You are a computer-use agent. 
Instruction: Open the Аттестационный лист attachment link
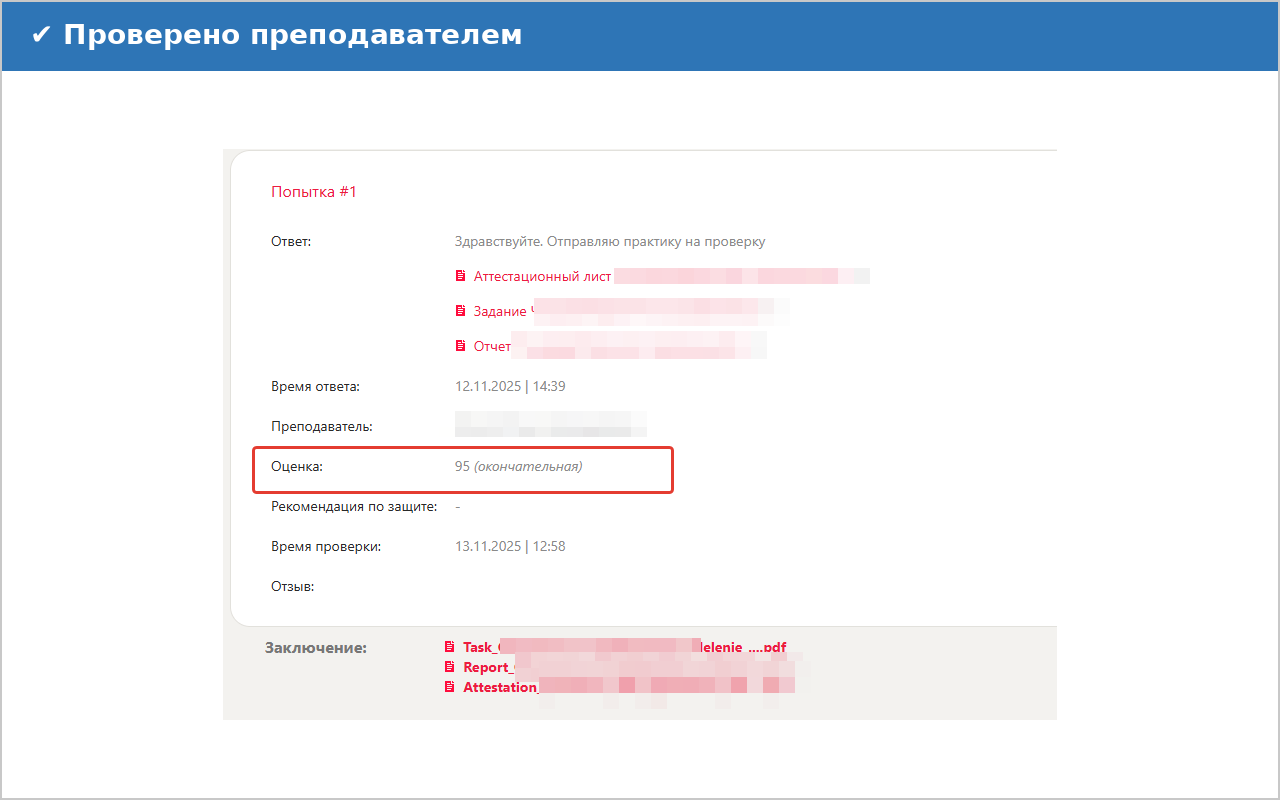click(x=542, y=276)
